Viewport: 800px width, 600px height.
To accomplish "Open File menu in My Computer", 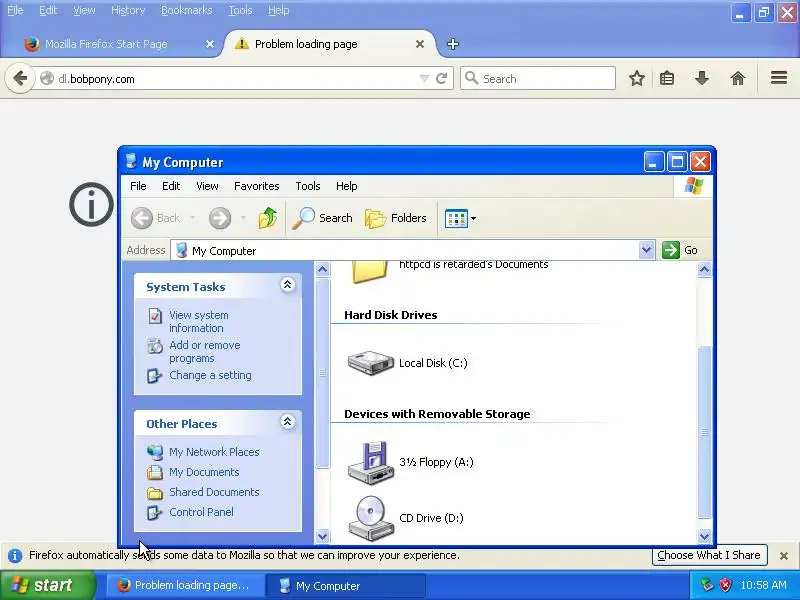I will click(x=138, y=186).
